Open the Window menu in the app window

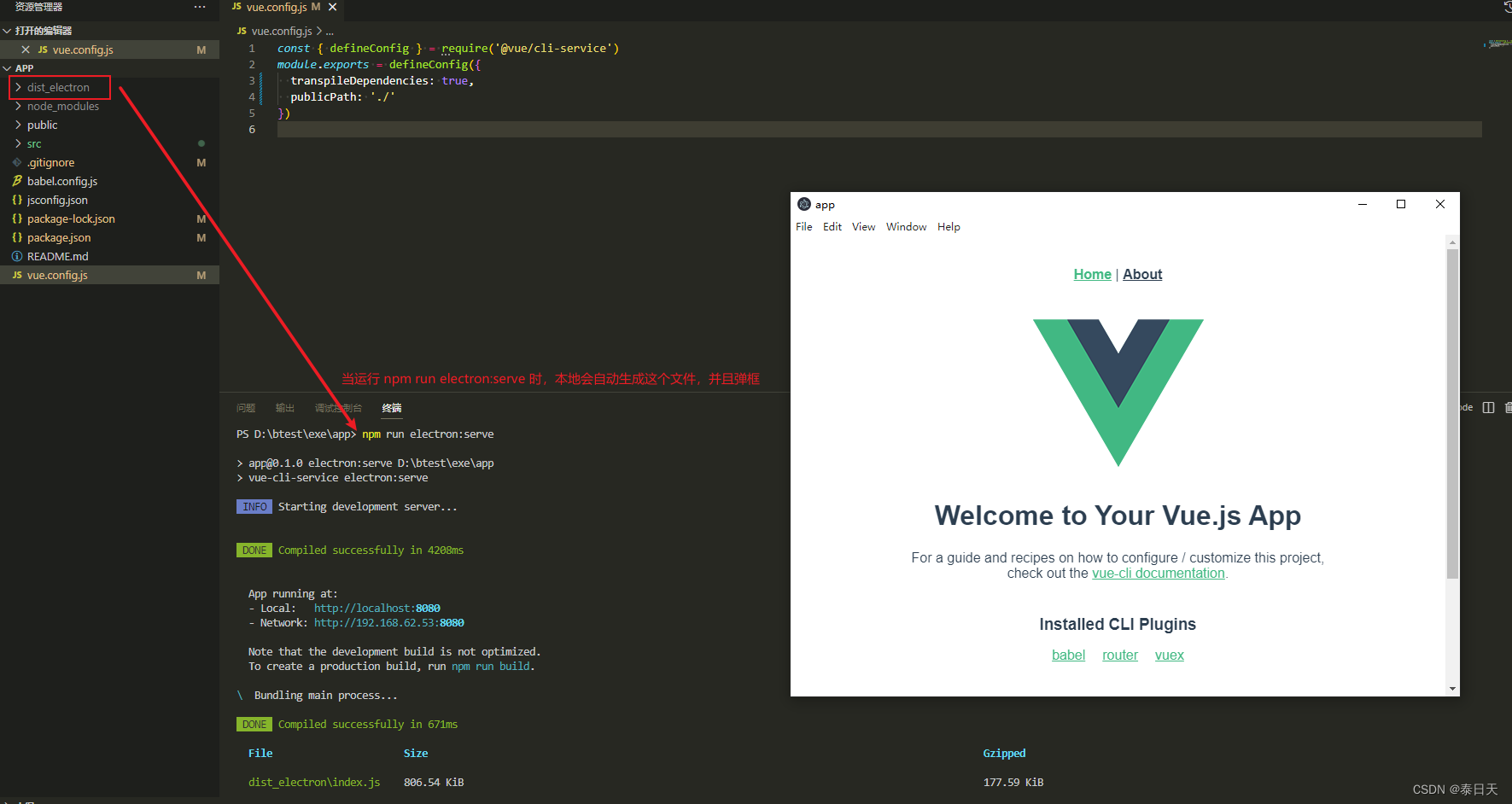pos(906,226)
